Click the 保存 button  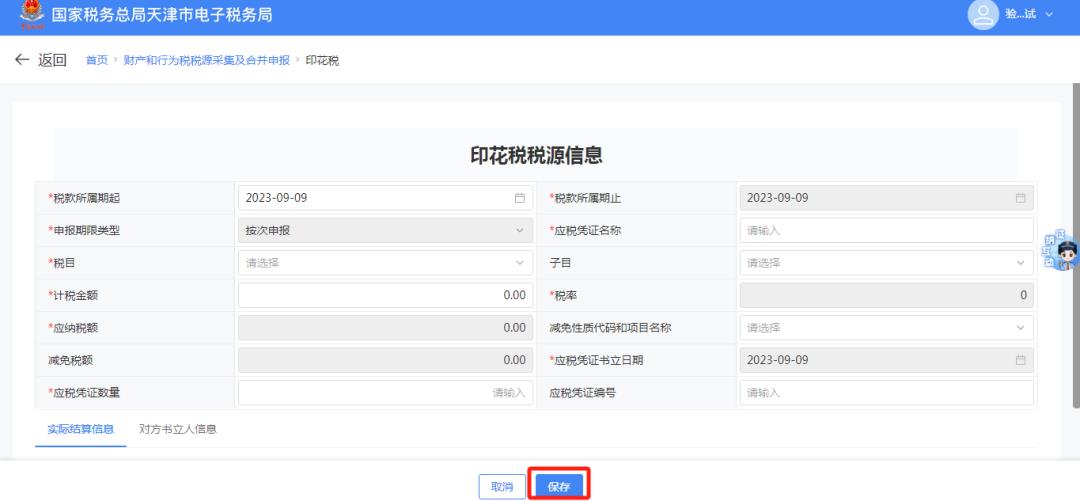click(x=558, y=486)
